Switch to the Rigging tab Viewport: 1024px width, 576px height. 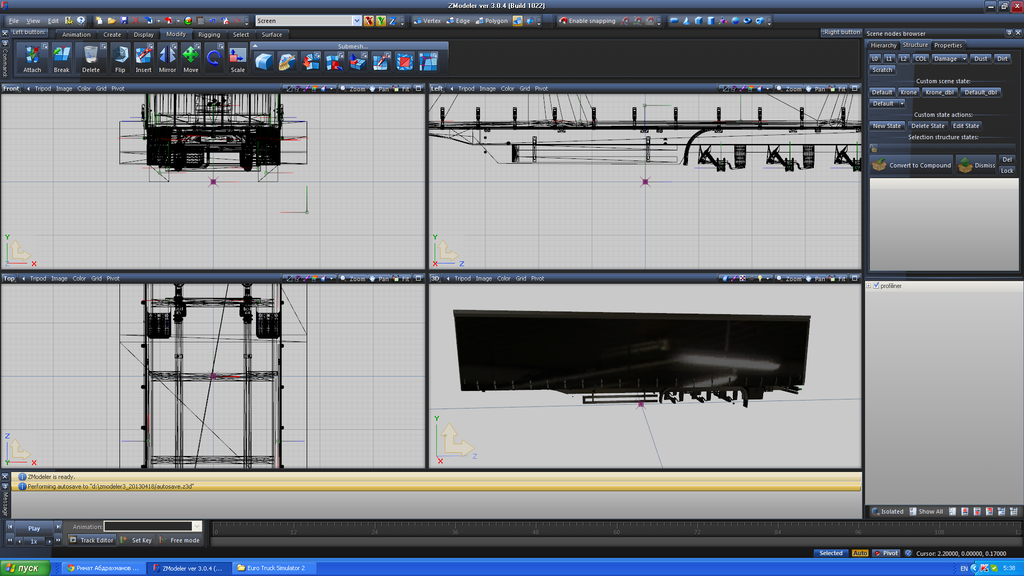pyautogui.click(x=209, y=34)
